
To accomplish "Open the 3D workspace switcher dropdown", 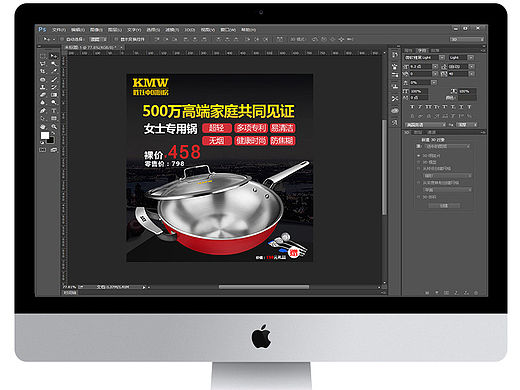I will pos(467,39).
